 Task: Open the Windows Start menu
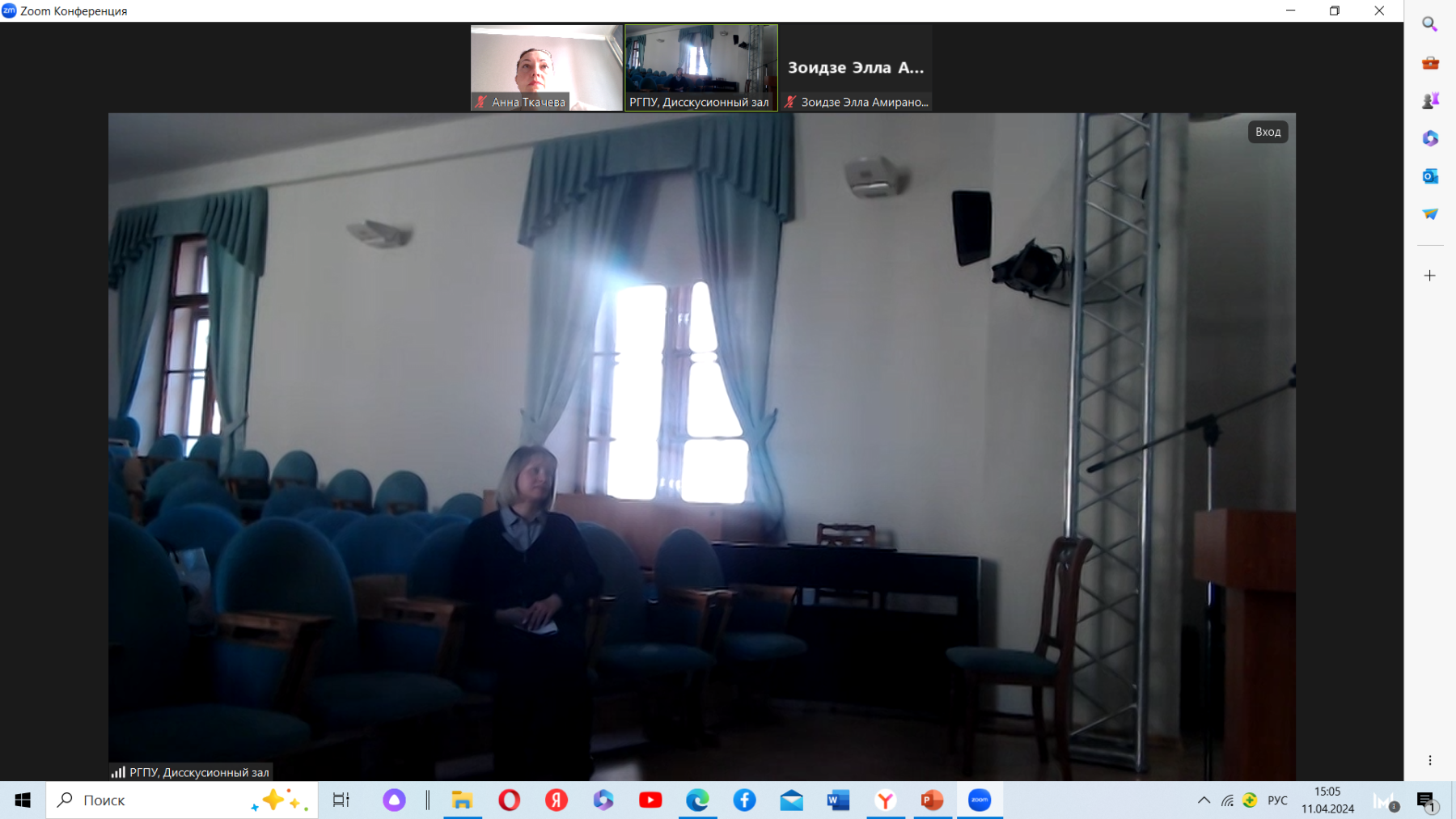pos(23,800)
